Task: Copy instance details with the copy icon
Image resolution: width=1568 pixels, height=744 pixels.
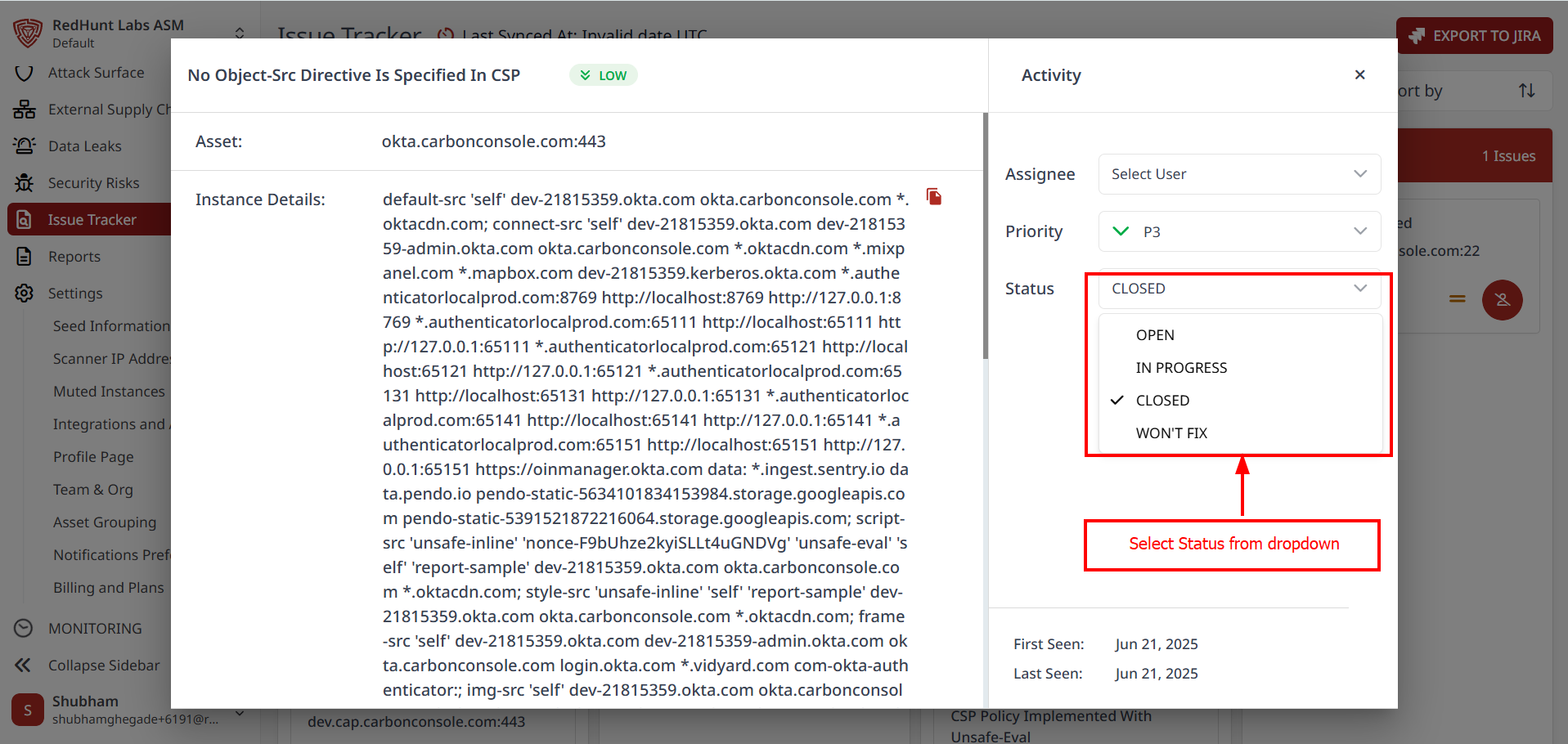Action: click(x=934, y=196)
